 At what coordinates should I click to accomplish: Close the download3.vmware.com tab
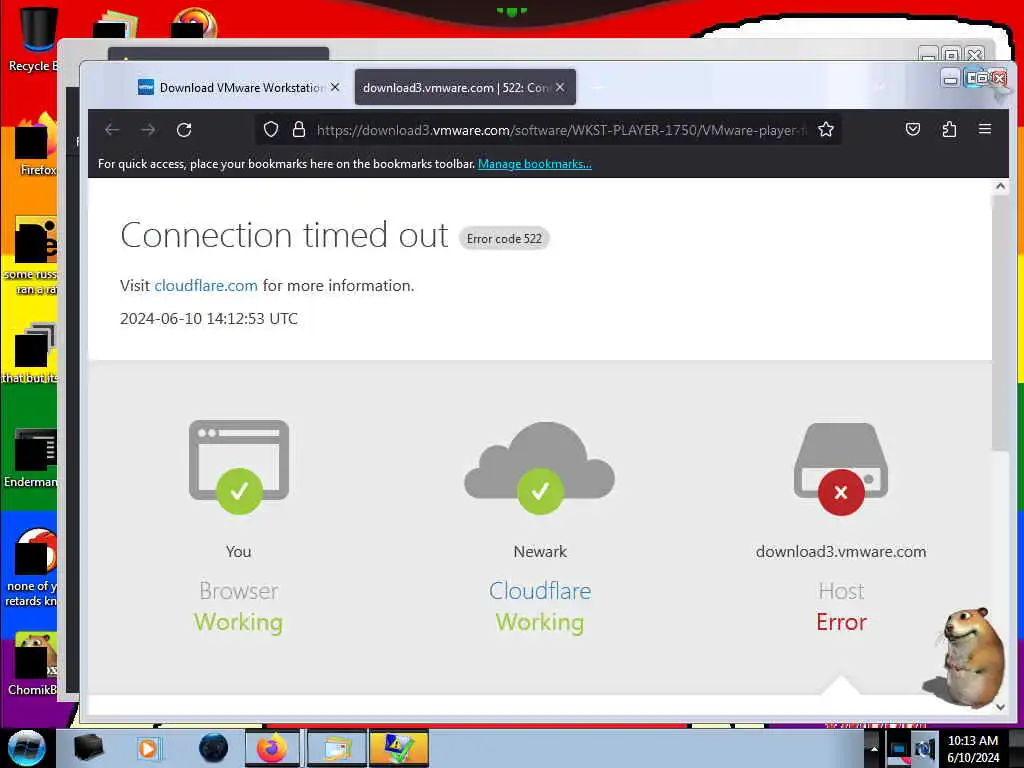560,87
